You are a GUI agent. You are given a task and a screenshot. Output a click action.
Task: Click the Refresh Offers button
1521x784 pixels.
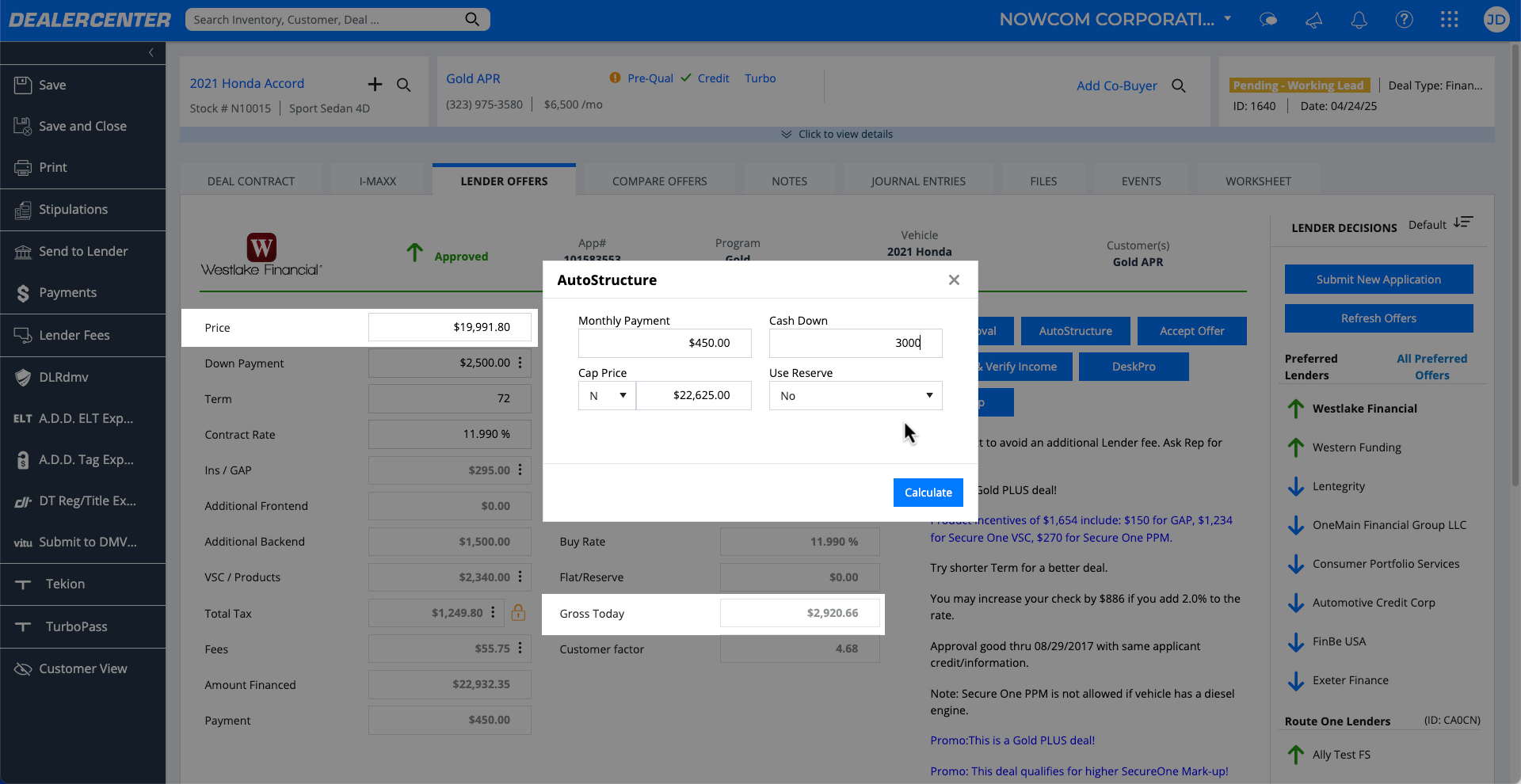1378,318
